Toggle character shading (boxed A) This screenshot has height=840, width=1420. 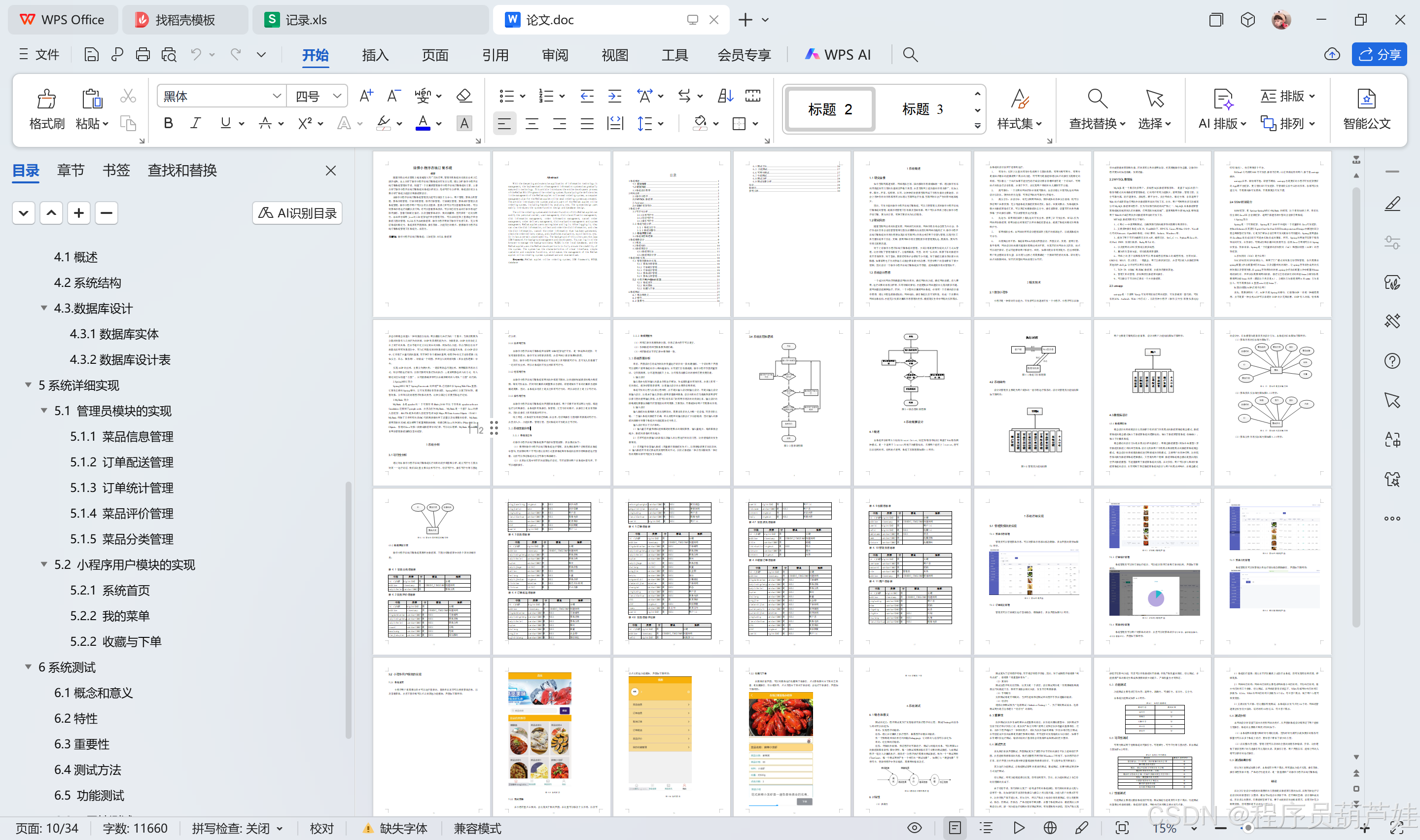(x=464, y=123)
